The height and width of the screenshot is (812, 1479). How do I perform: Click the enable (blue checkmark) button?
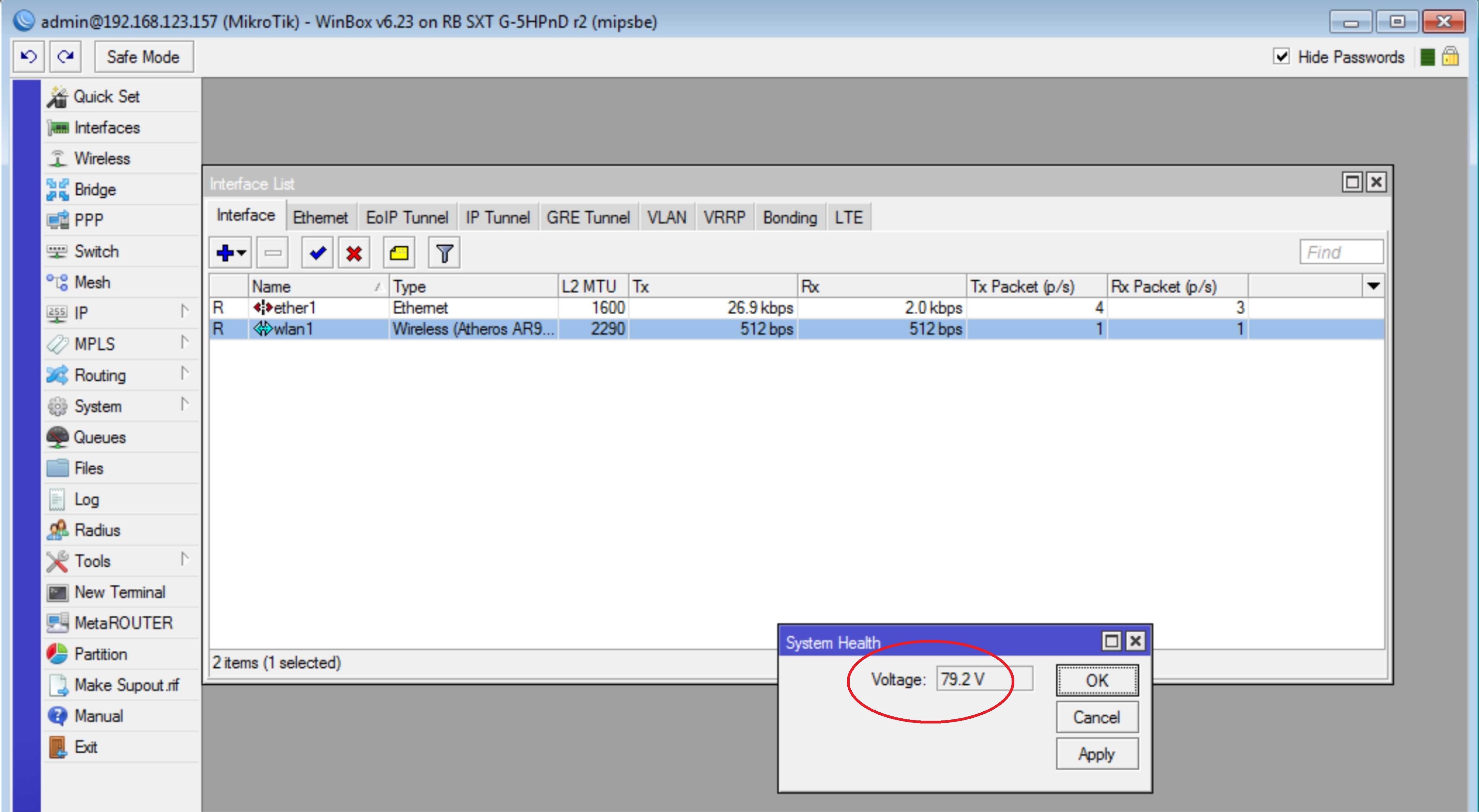[x=317, y=252]
